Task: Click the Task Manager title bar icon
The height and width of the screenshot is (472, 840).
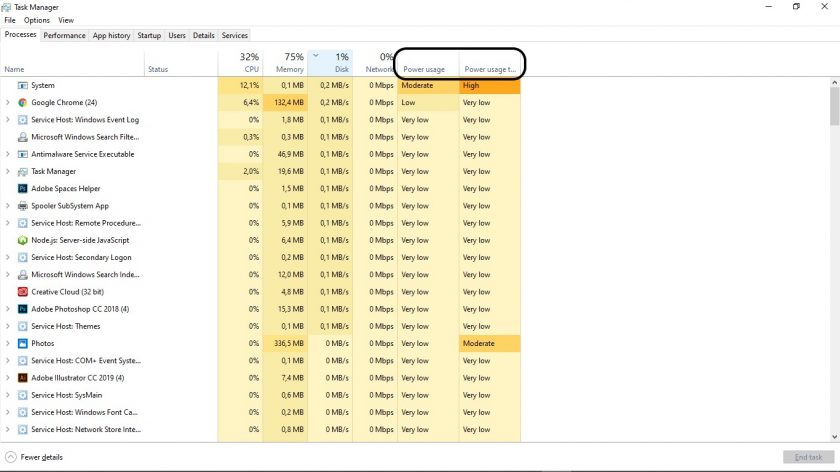Action: coord(6,7)
